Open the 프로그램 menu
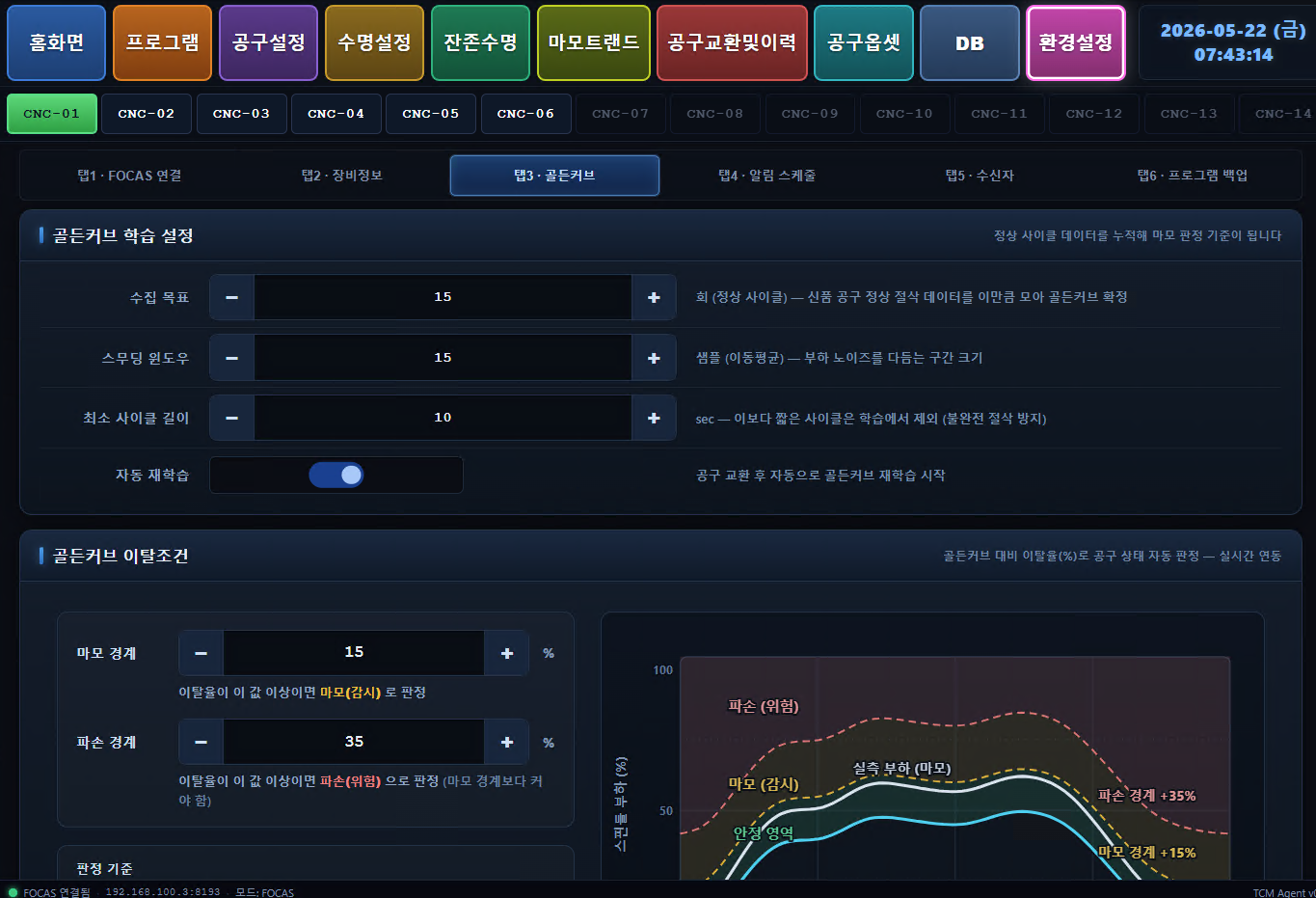The height and width of the screenshot is (898, 1316). 162,42
